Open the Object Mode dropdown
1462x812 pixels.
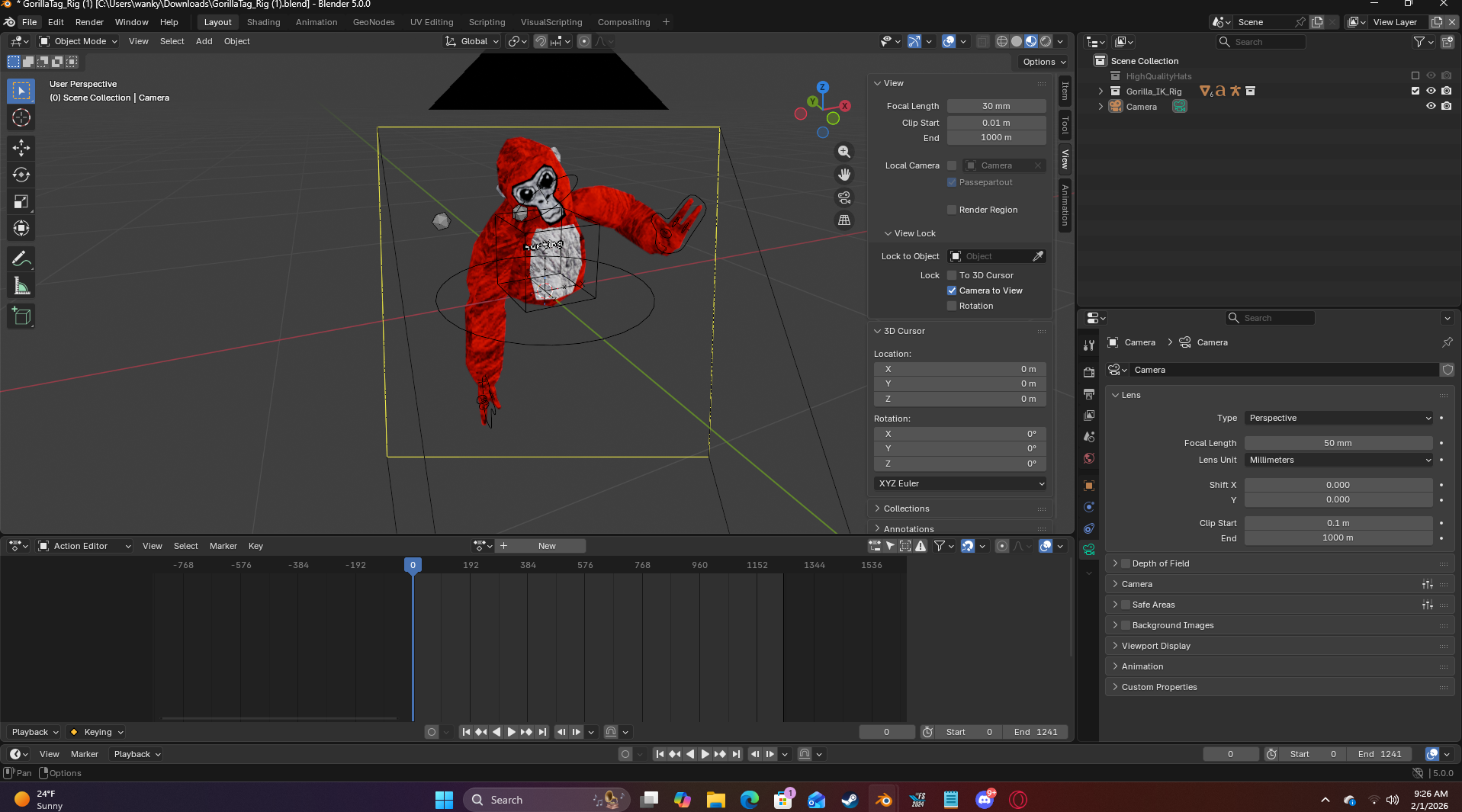[79, 41]
